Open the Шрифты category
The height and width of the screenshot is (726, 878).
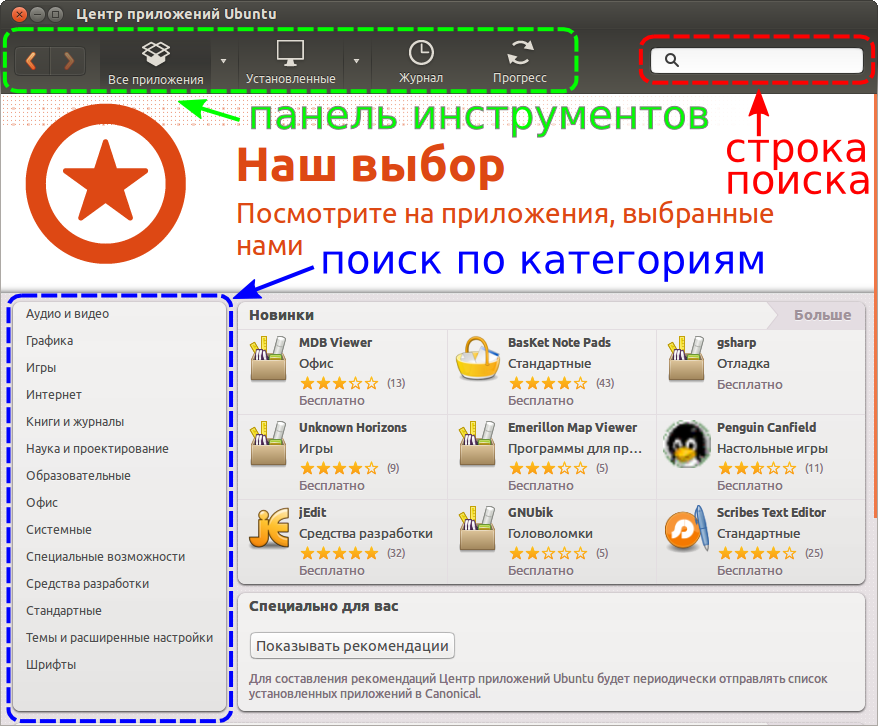(51, 665)
